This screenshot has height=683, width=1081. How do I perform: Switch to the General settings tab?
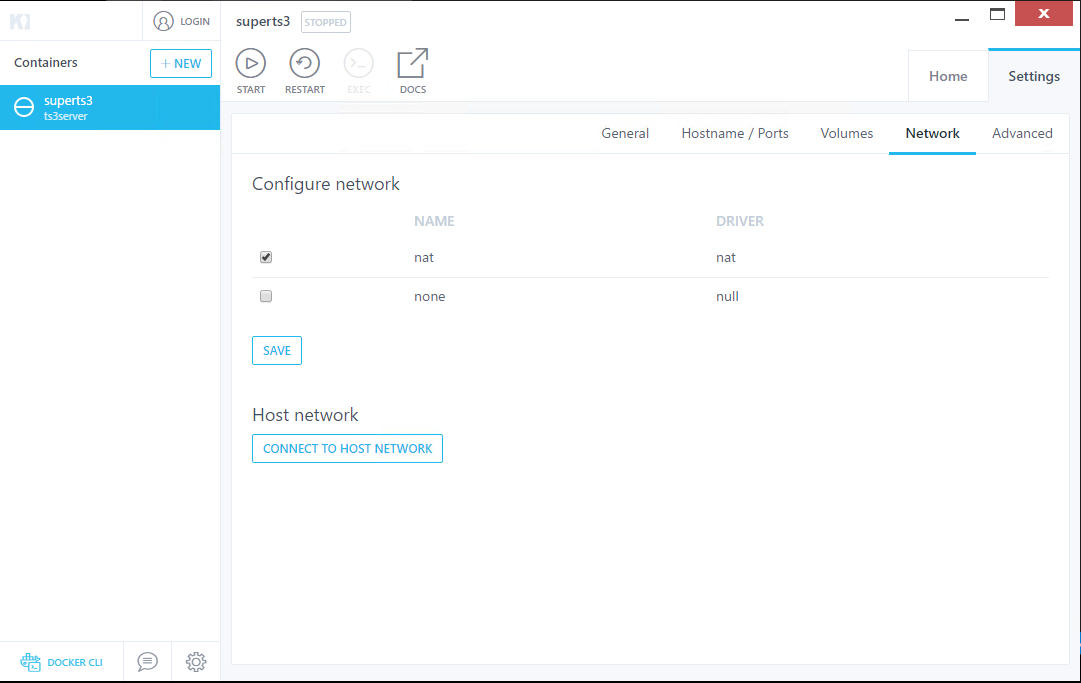click(x=625, y=134)
